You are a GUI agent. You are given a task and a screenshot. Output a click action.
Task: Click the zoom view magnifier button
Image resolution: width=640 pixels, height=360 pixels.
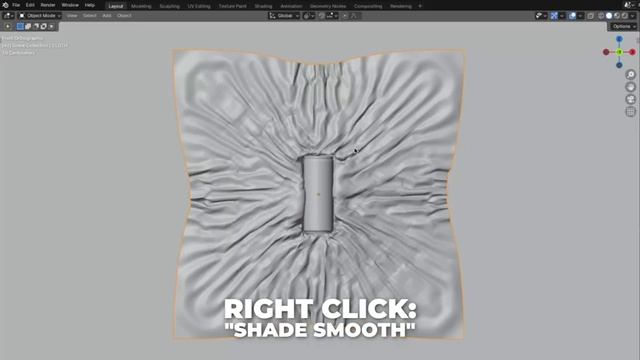[631, 74]
